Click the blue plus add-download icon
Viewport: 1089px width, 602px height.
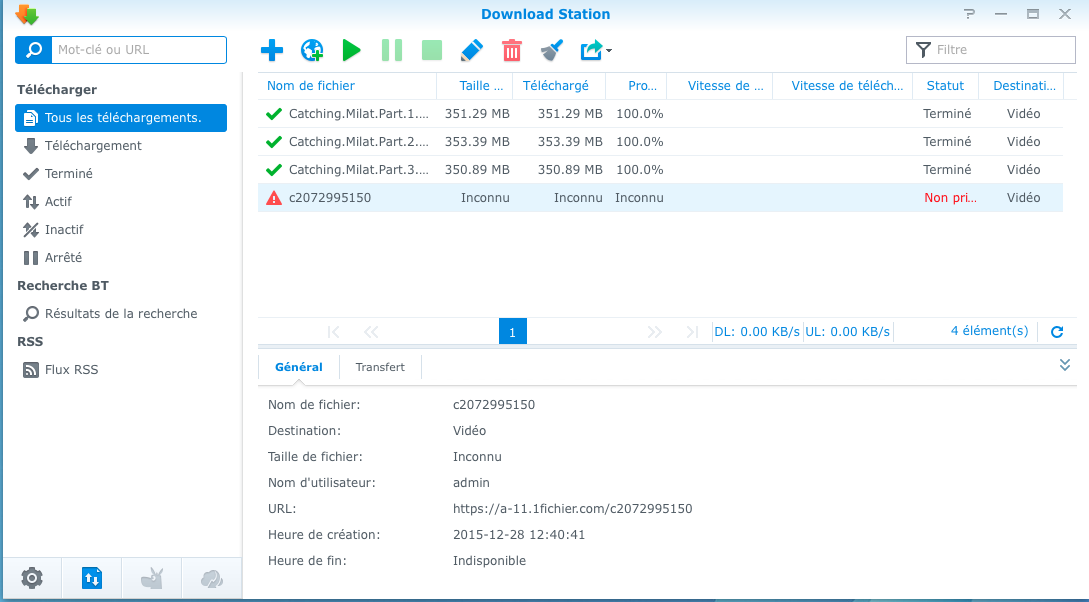(271, 50)
